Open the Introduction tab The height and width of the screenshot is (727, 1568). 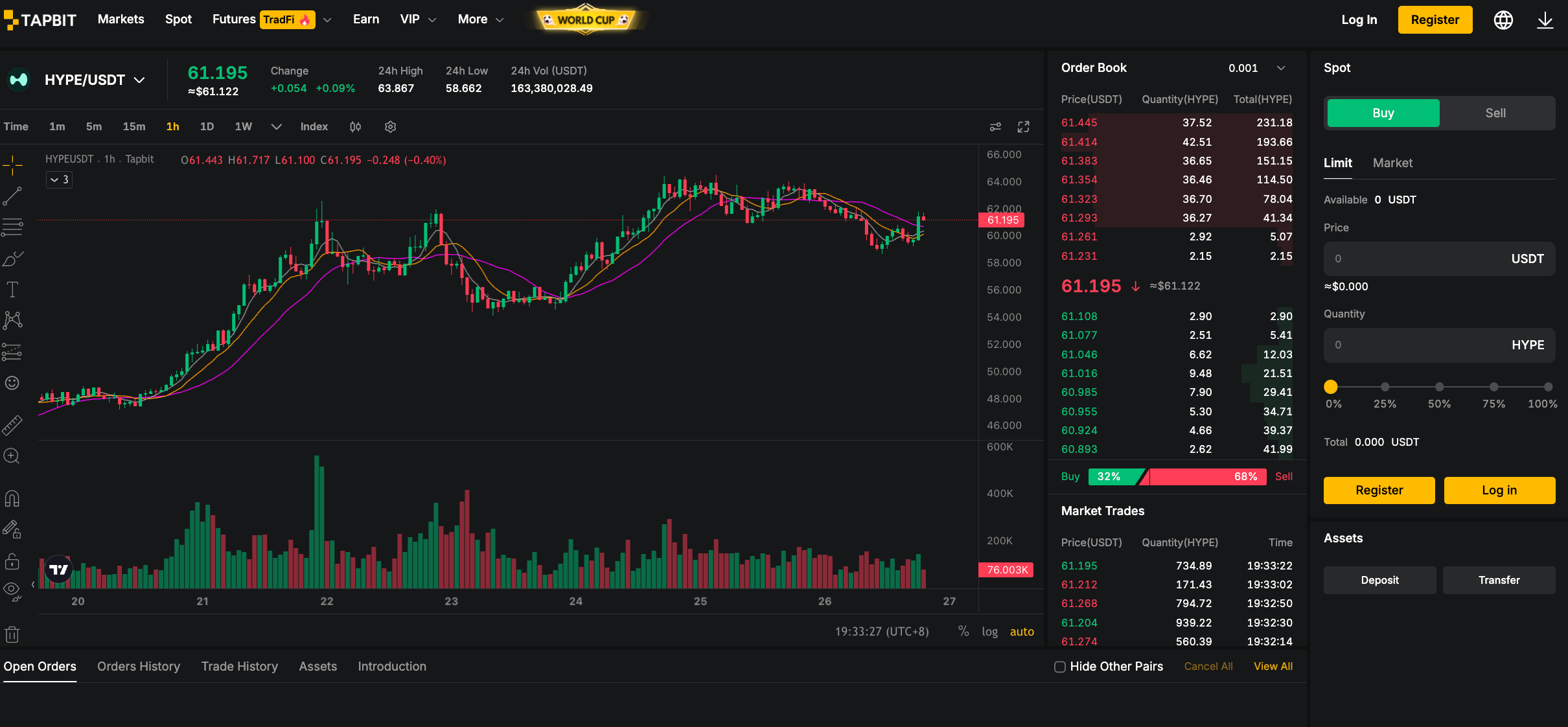coord(392,667)
